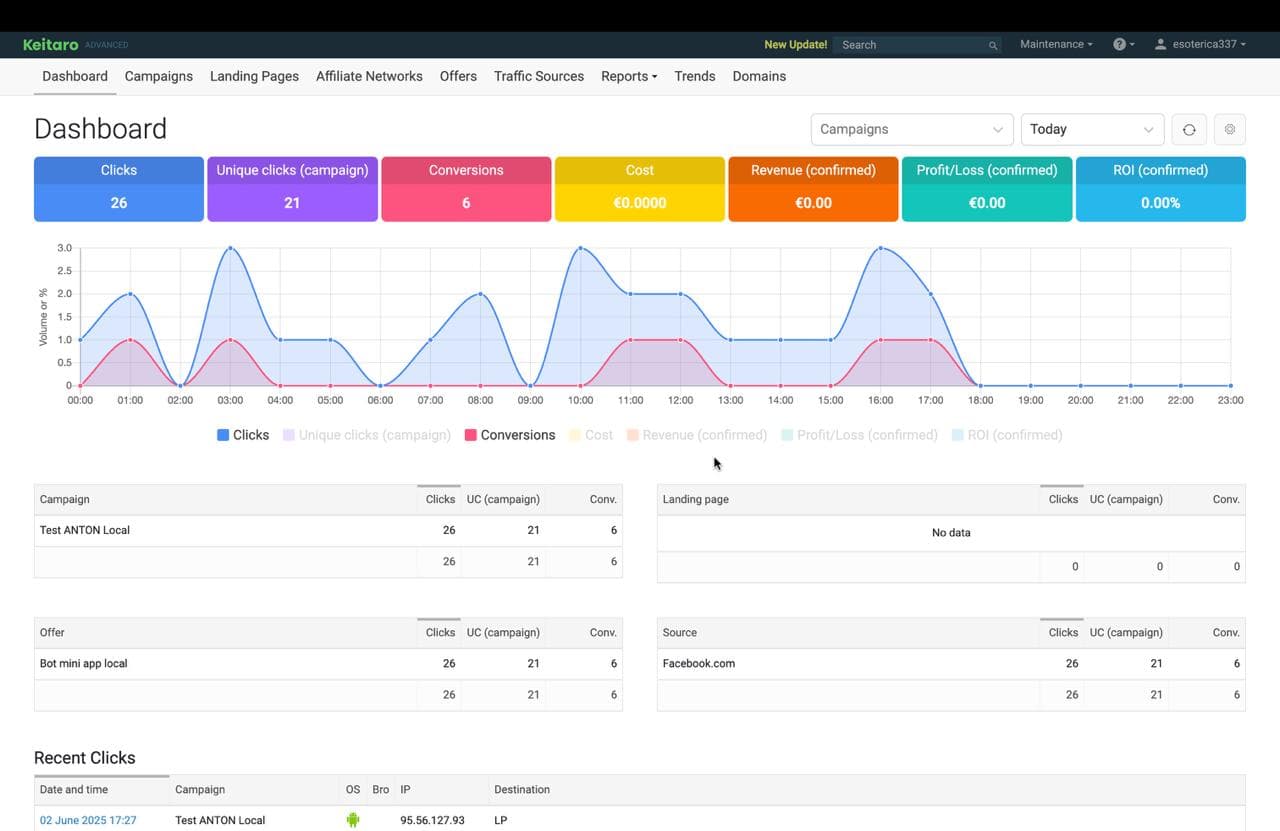Open the Trends tab
Image resolution: width=1280 pixels, height=831 pixels.
coord(695,76)
